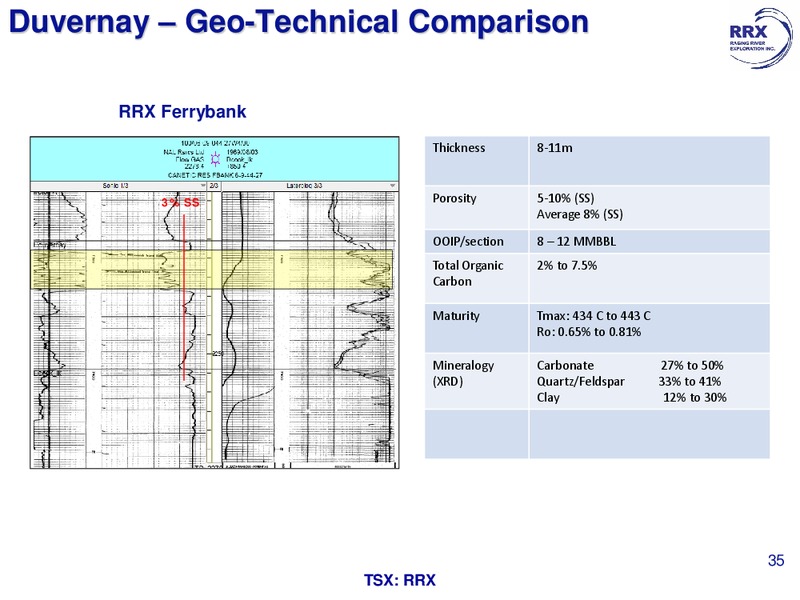The height and width of the screenshot is (600, 800).
Task: Click the OOIP/section row label
Action: click(x=468, y=241)
